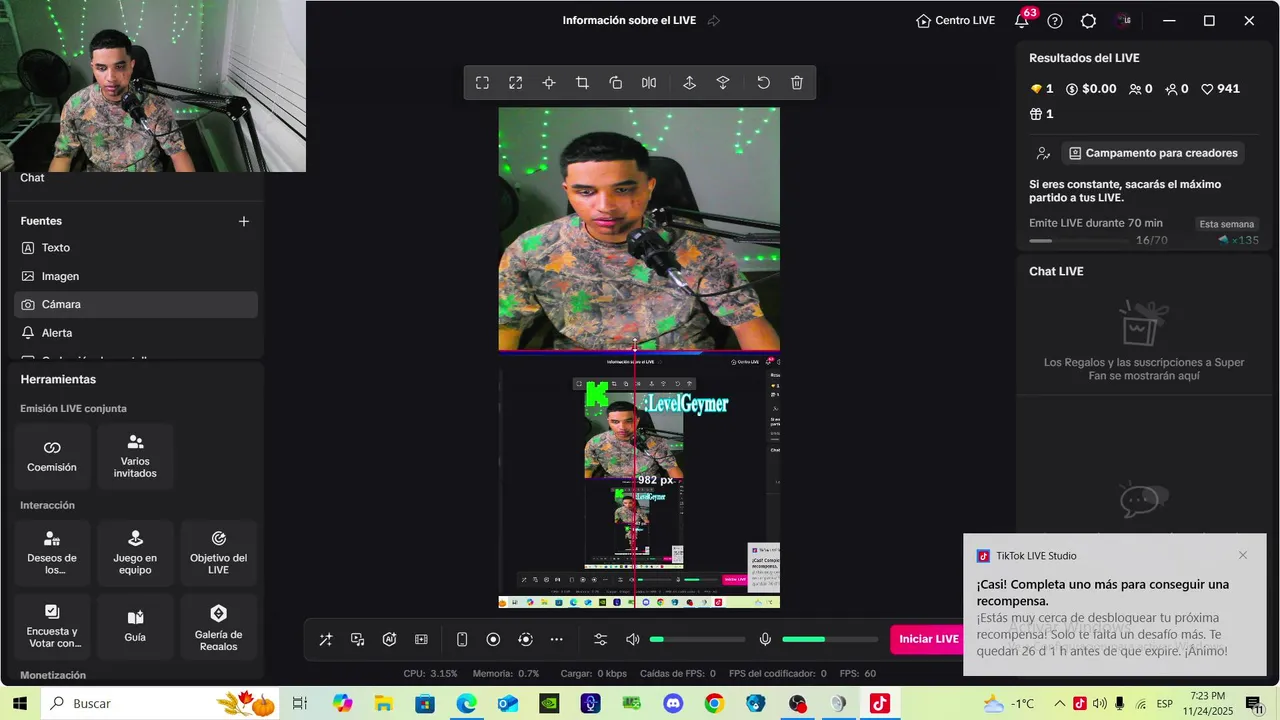Image resolution: width=1280 pixels, height=720 pixels.
Task: Open audio mixer settings sliders icon
Action: tap(600, 639)
